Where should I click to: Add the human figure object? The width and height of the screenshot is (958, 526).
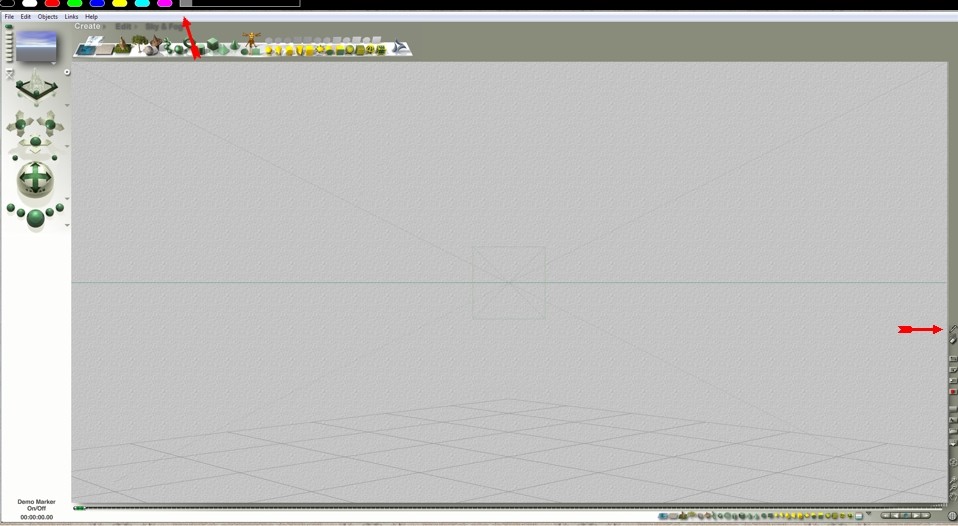point(252,42)
